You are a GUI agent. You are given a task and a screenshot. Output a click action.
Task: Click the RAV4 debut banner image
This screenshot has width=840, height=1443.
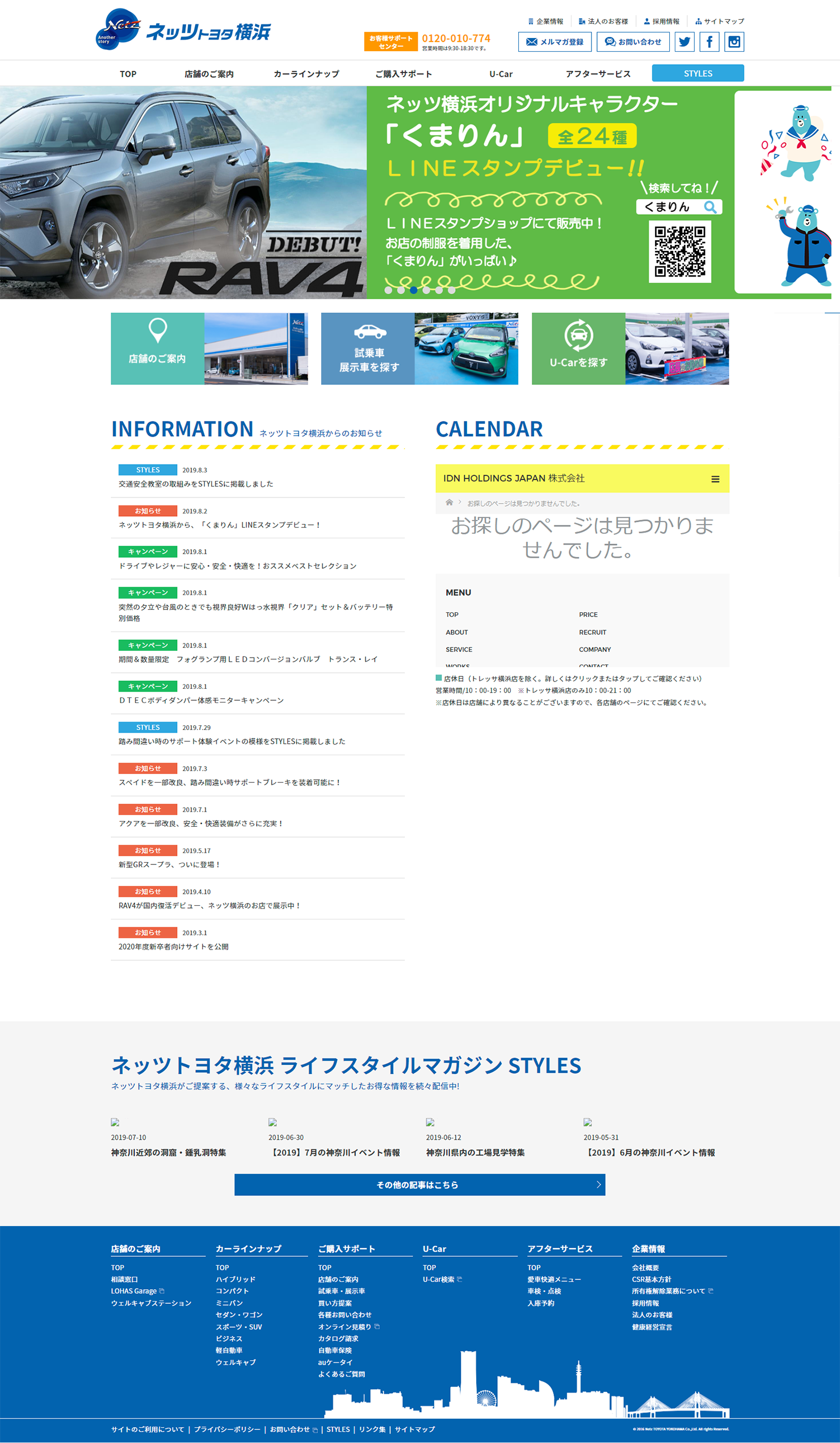(183, 193)
